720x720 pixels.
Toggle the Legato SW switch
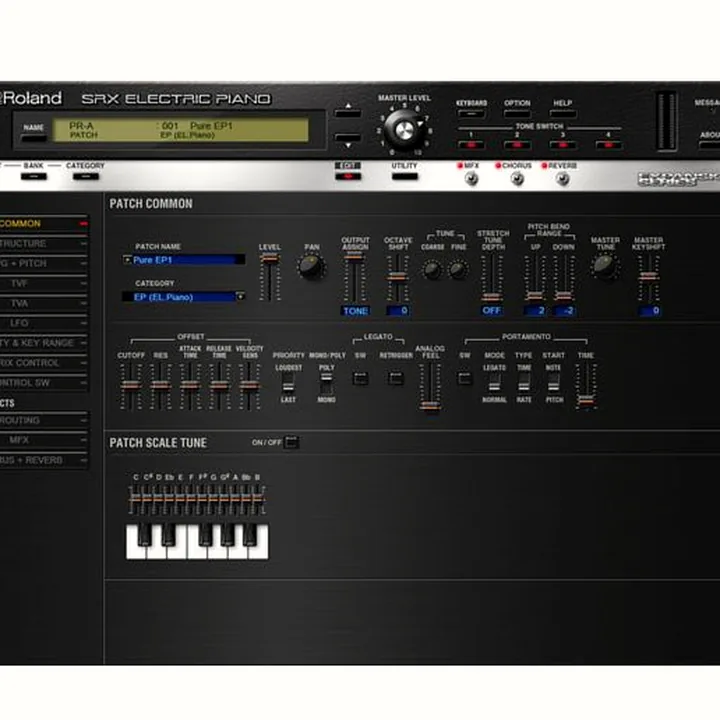360,378
